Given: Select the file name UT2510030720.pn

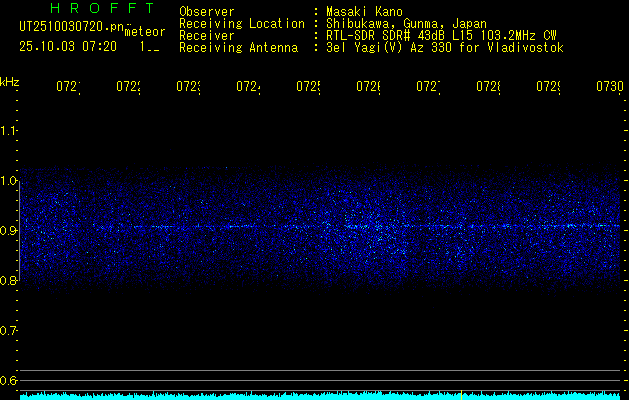Looking at the screenshot, I should (x=72, y=27).
